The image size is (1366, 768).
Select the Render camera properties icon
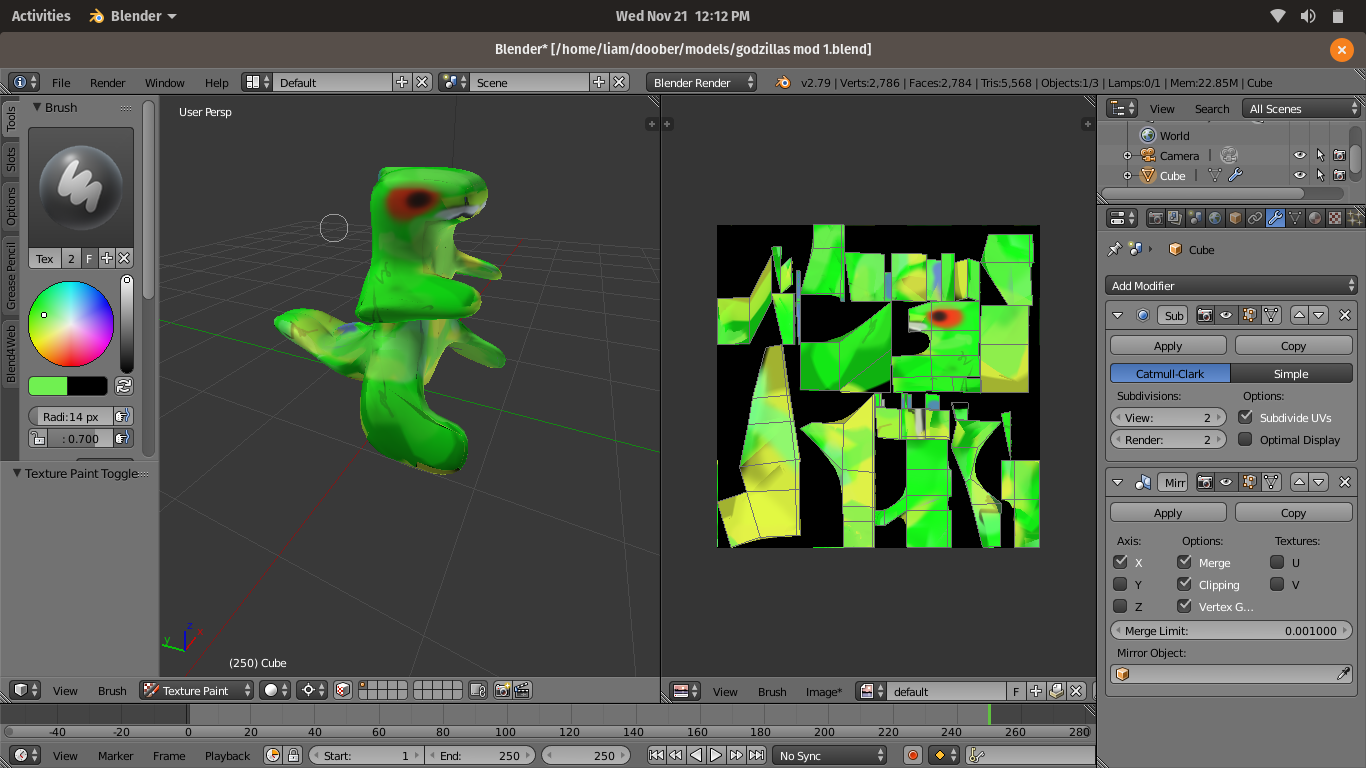coord(1155,218)
